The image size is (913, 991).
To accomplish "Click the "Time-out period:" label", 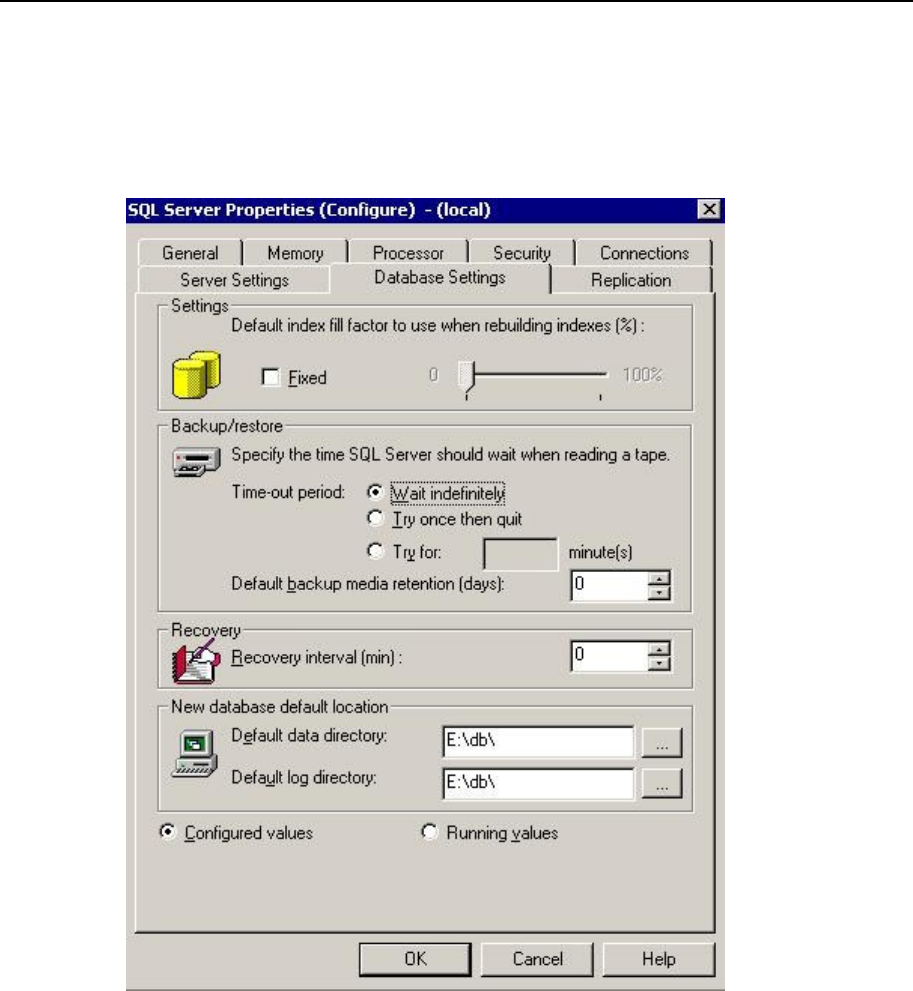I will tap(288, 492).
